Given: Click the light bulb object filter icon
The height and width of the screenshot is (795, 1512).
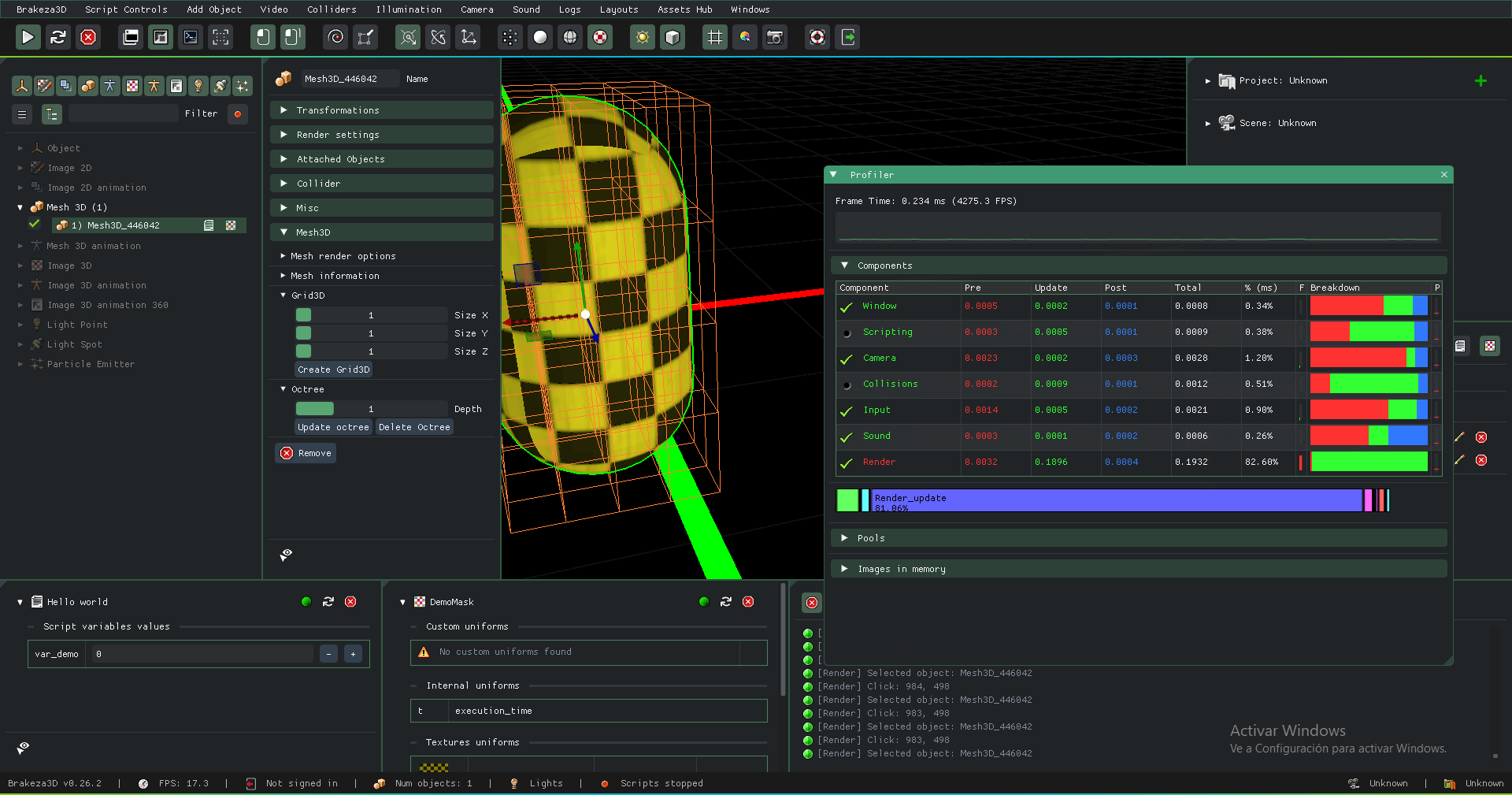Looking at the screenshot, I should tap(198, 86).
